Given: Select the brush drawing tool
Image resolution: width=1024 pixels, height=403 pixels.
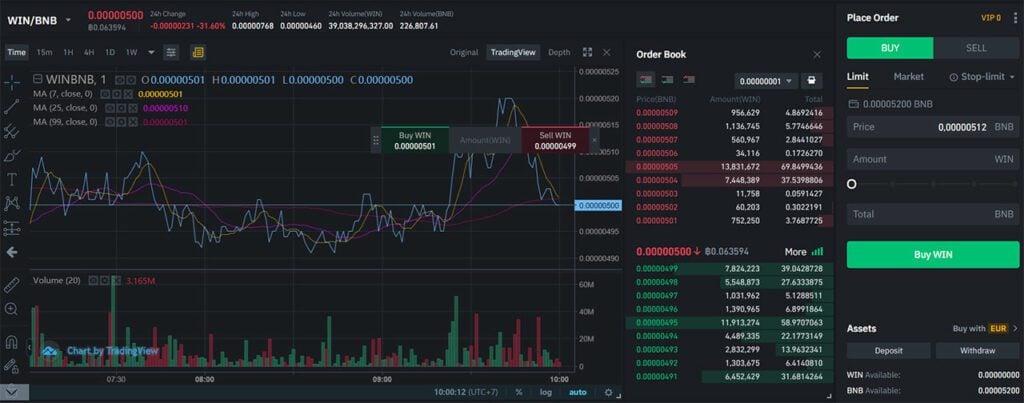Looking at the screenshot, I should coord(12,155).
